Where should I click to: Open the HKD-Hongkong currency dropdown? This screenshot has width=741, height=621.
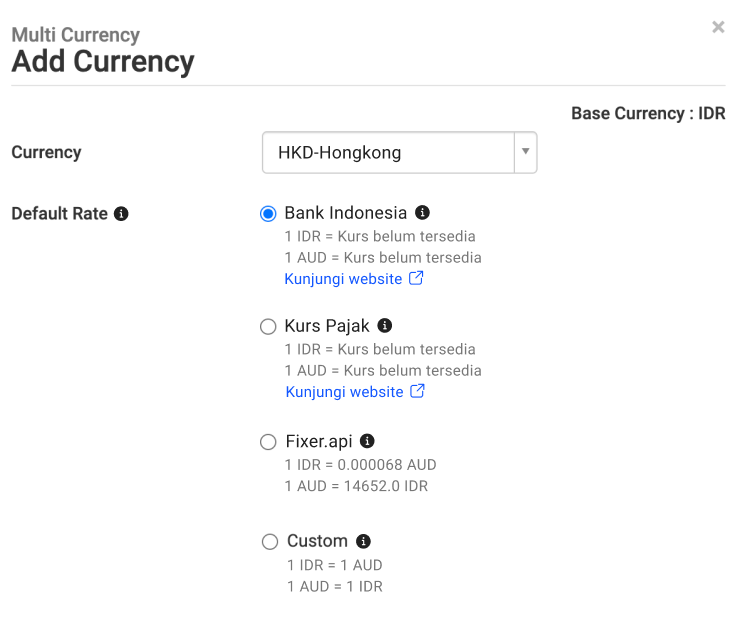[399, 153]
